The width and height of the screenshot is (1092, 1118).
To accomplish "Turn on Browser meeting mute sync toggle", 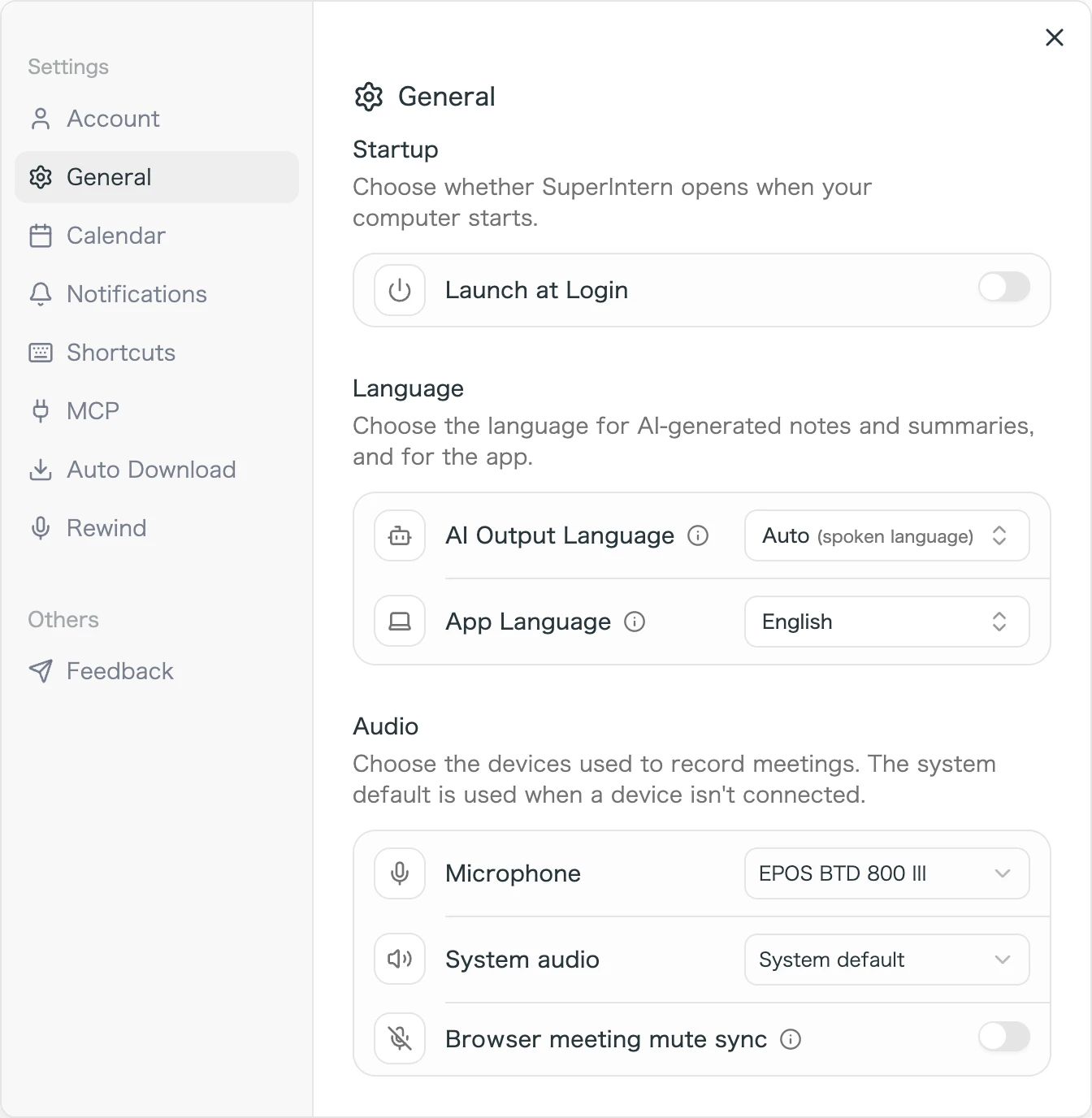I will pos(1004,1037).
